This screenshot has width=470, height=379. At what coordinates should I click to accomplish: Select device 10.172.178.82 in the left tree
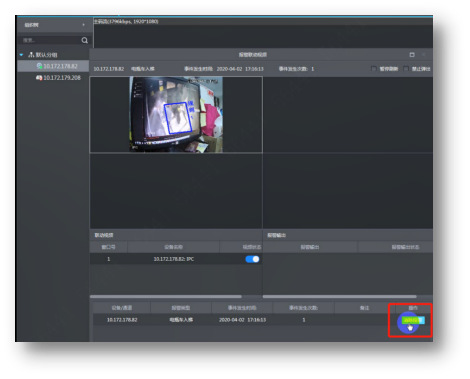pyautogui.click(x=53, y=66)
